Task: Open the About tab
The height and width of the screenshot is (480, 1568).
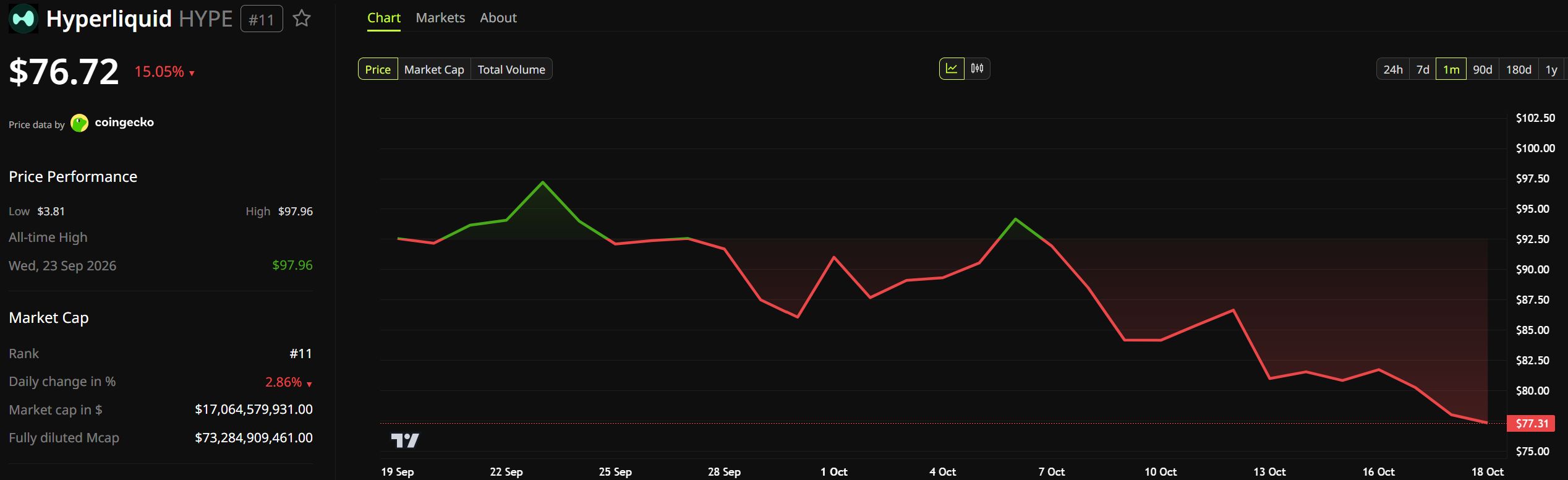Action: [498, 18]
